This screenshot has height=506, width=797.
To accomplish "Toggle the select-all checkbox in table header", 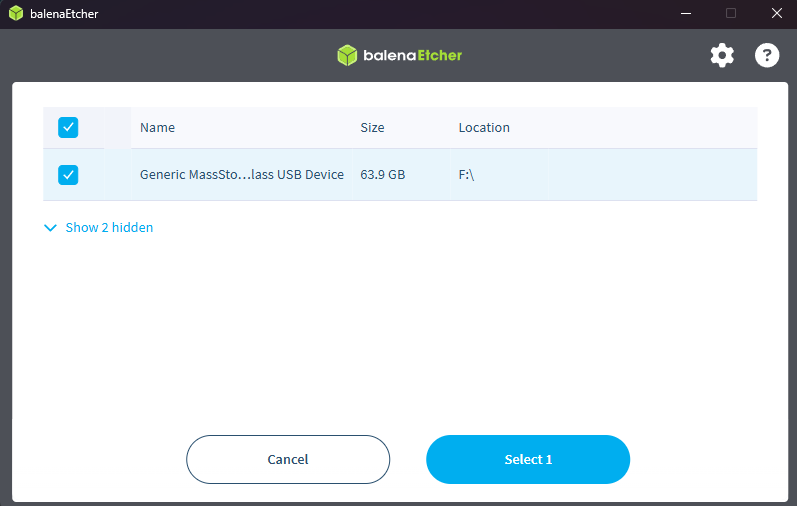I will tap(68, 127).
